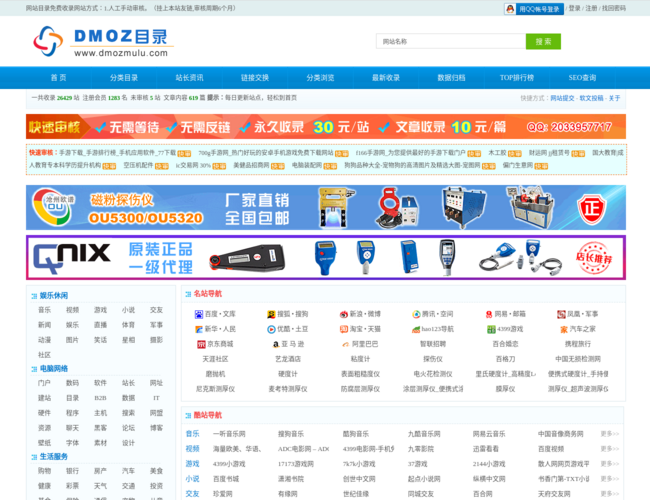Focus the 网站名称 search field
Screen dimensions: 650x500
[451, 41]
